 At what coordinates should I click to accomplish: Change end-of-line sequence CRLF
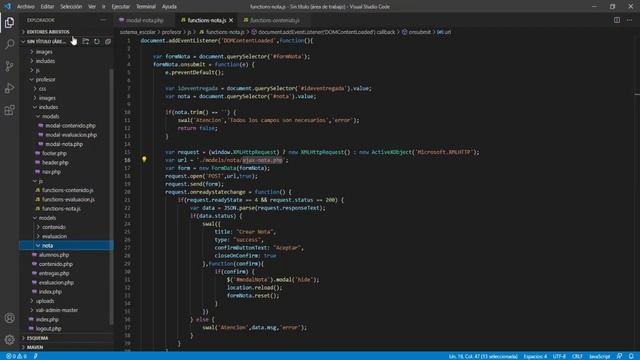pyautogui.click(x=577, y=356)
